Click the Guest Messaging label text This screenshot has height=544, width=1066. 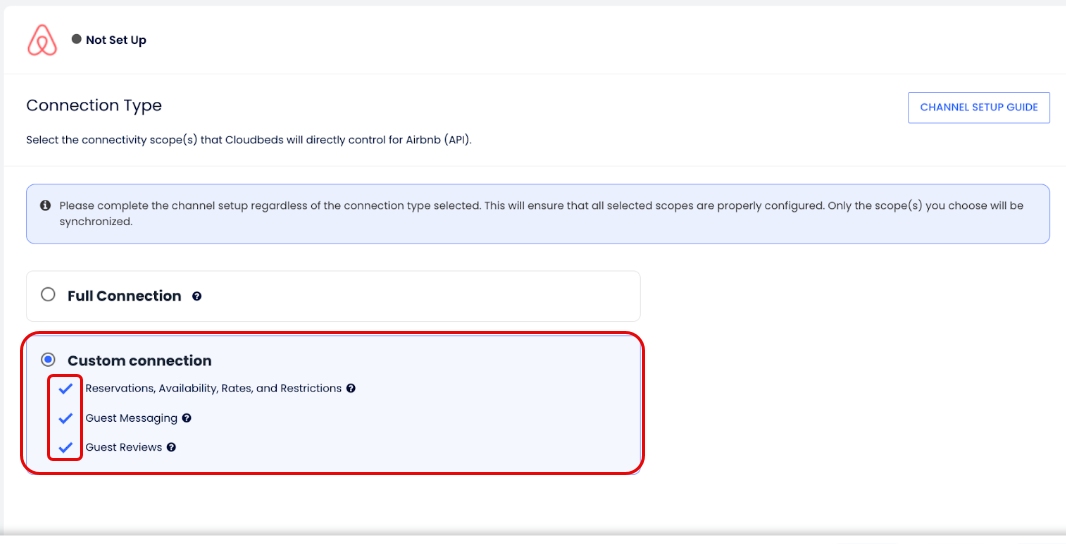click(x=131, y=418)
